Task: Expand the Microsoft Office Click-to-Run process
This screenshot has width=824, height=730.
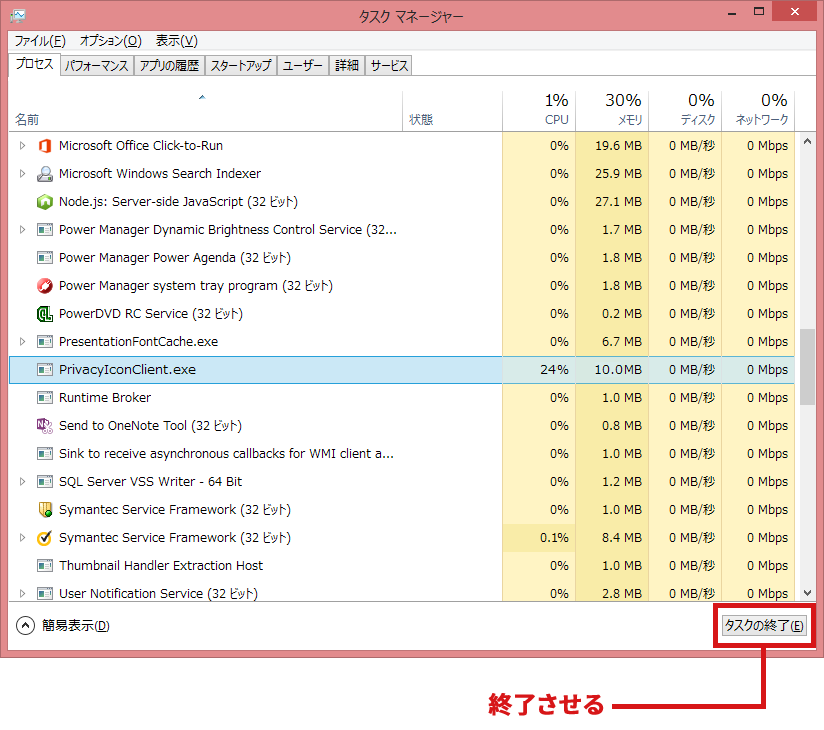Action: 23,146
